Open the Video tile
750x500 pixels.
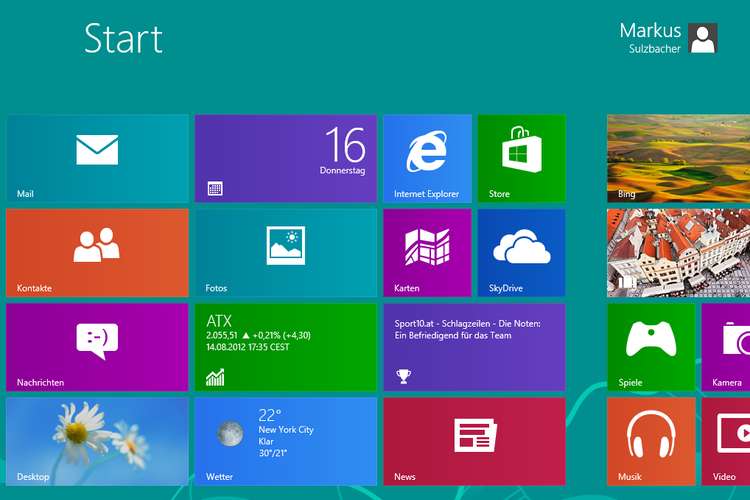[728, 441]
